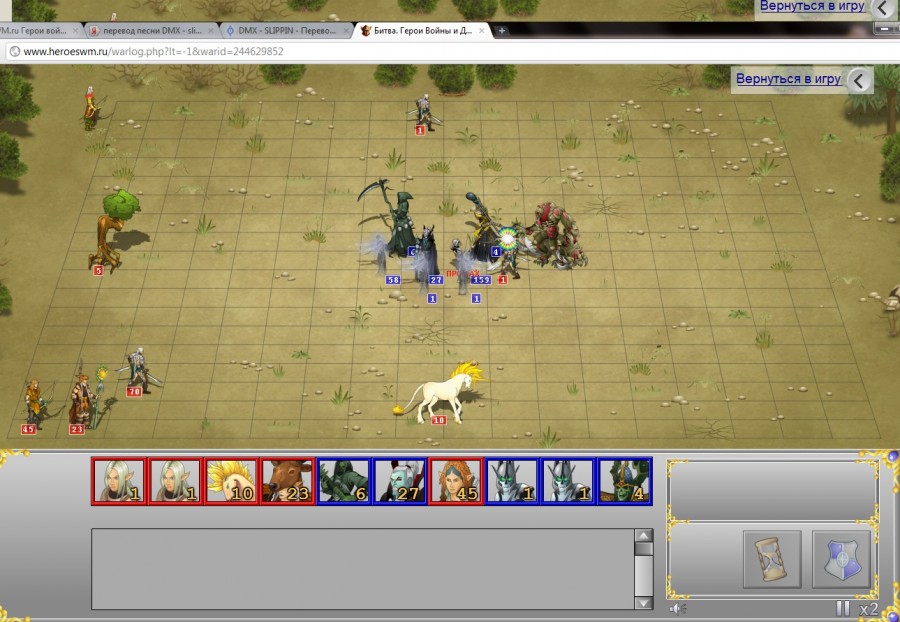Click the chevron button above the tab strip
The width and height of the screenshot is (900, 622).
(883, 8)
